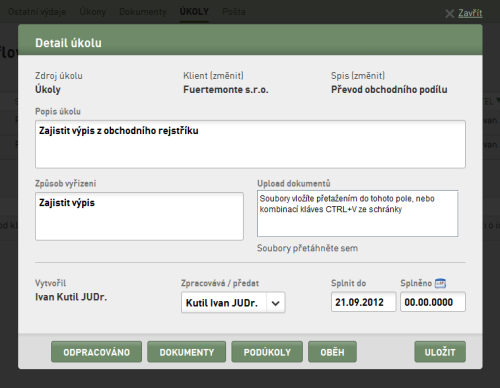Open the Pošta tab

pyautogui.click(x=234, y=12)
